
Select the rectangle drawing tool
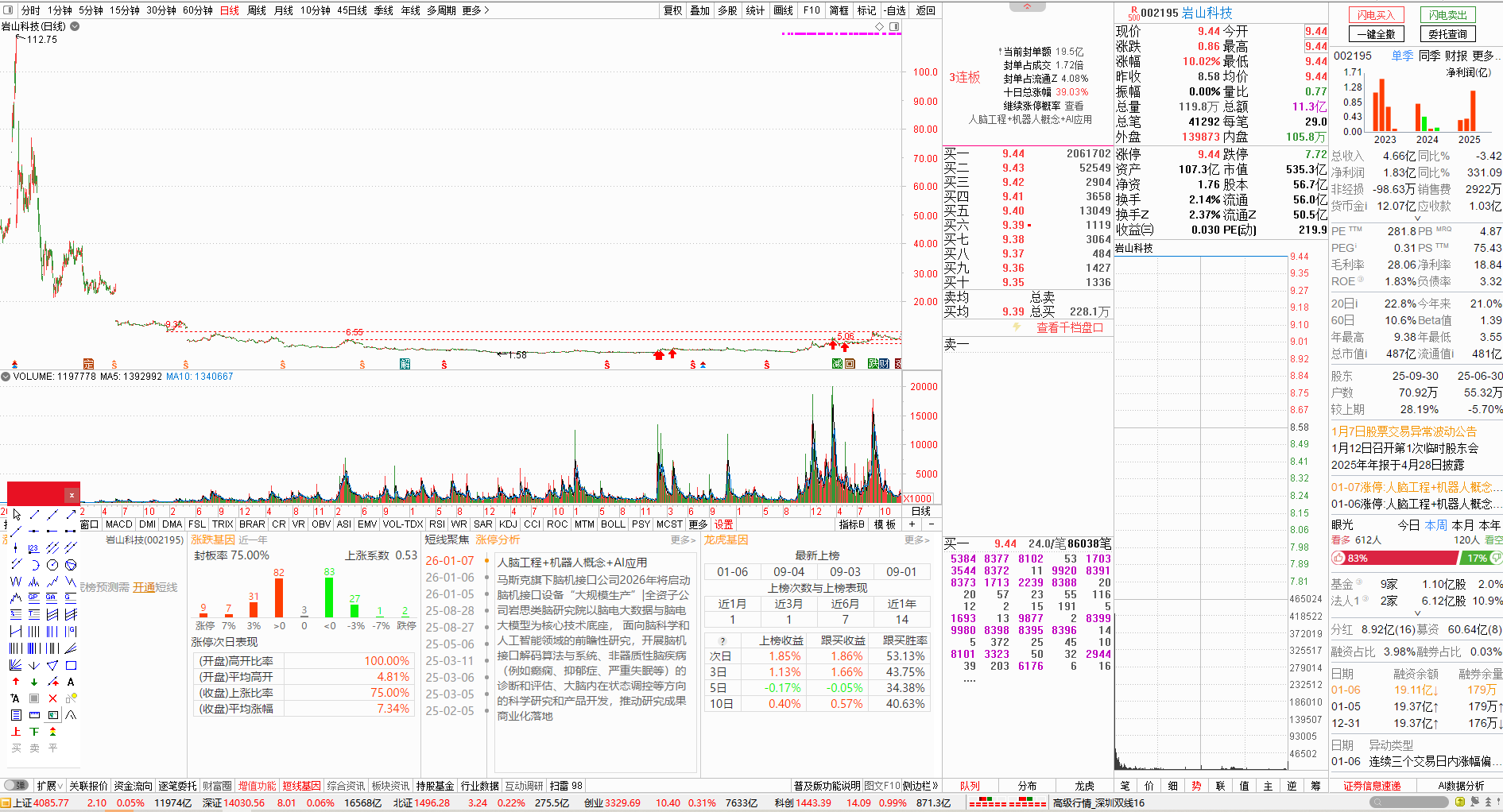tap(71, 665)
